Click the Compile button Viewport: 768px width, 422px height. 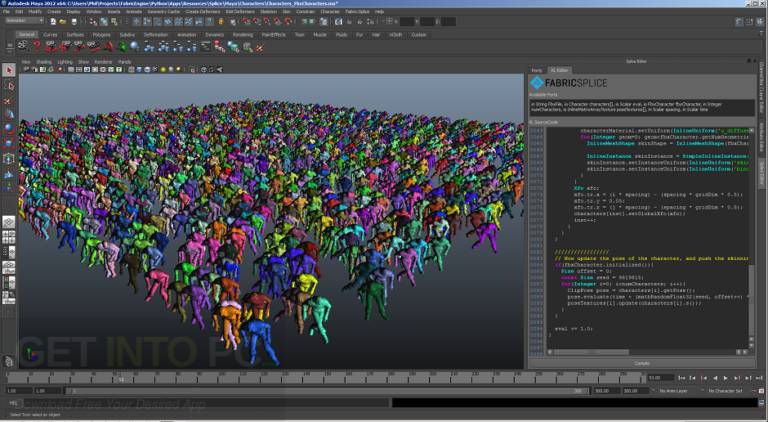pyautogui.click(x=642, y=363)
